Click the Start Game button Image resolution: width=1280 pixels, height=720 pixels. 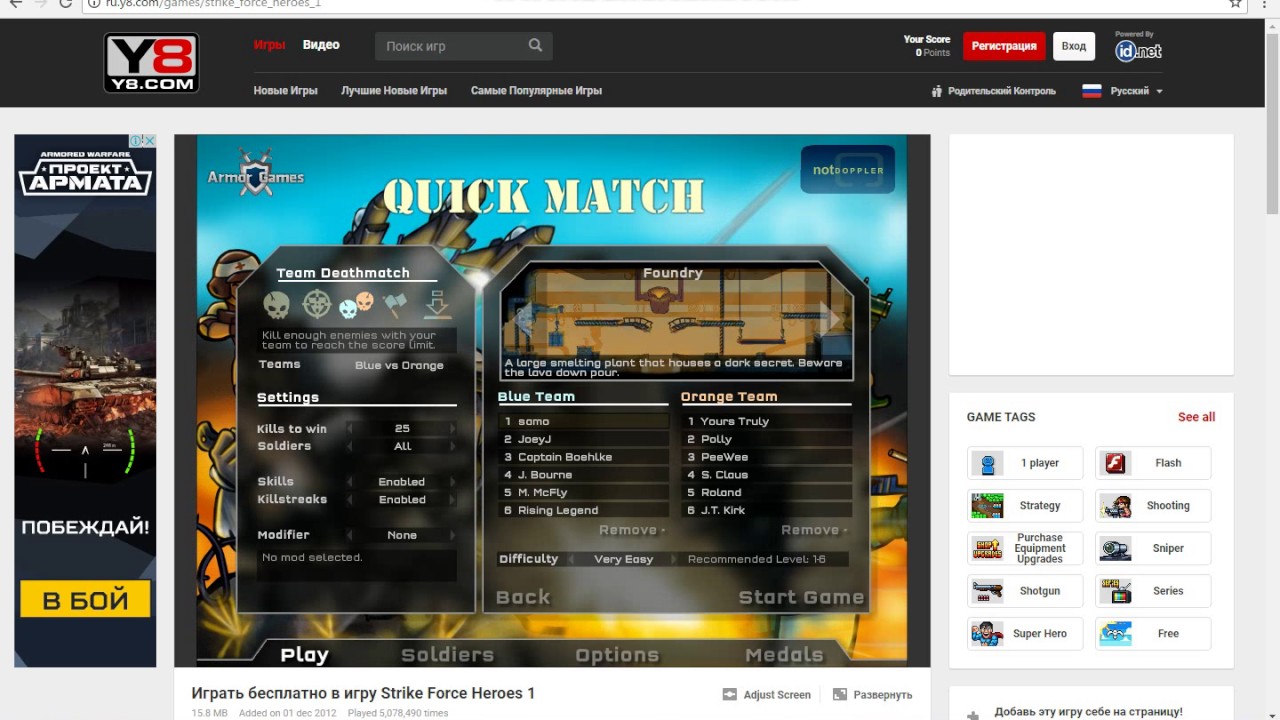[801, 597]
